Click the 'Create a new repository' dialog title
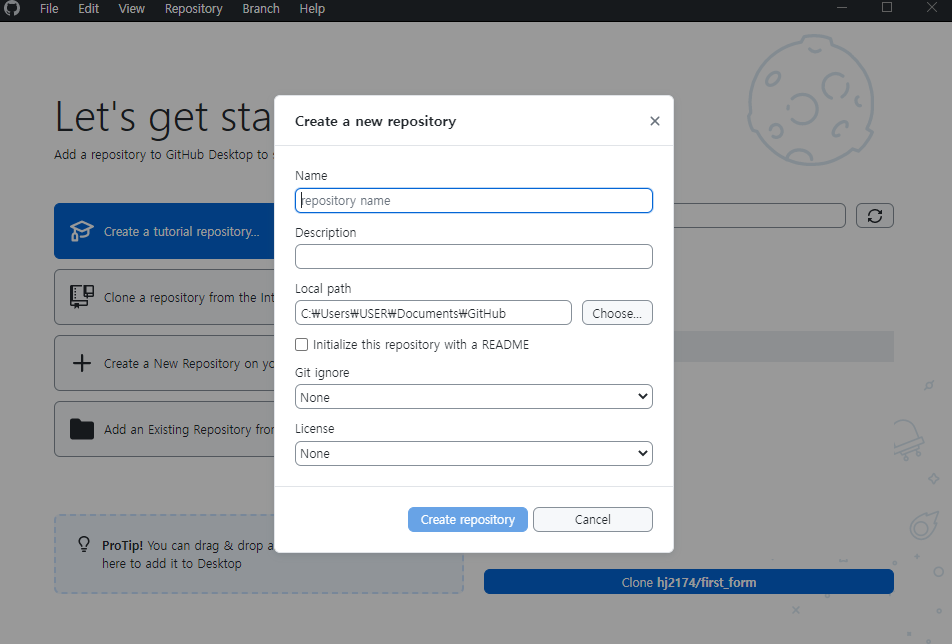 [x=375, y=121]
